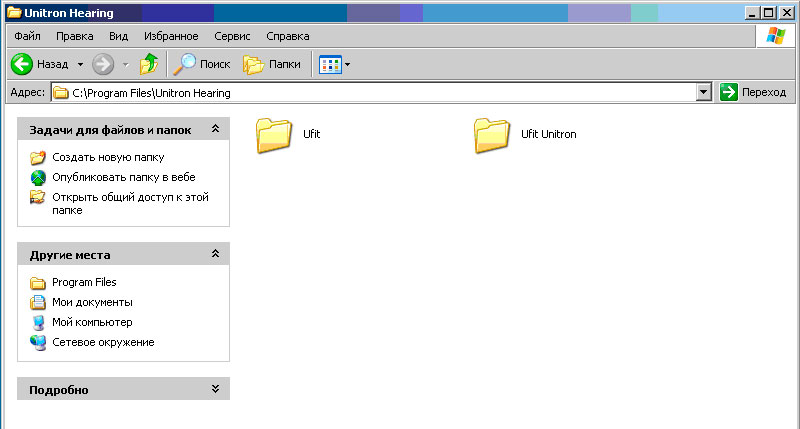Click the Мой компьютер icon
Screen dimensions: 800x429
point(38,322)
